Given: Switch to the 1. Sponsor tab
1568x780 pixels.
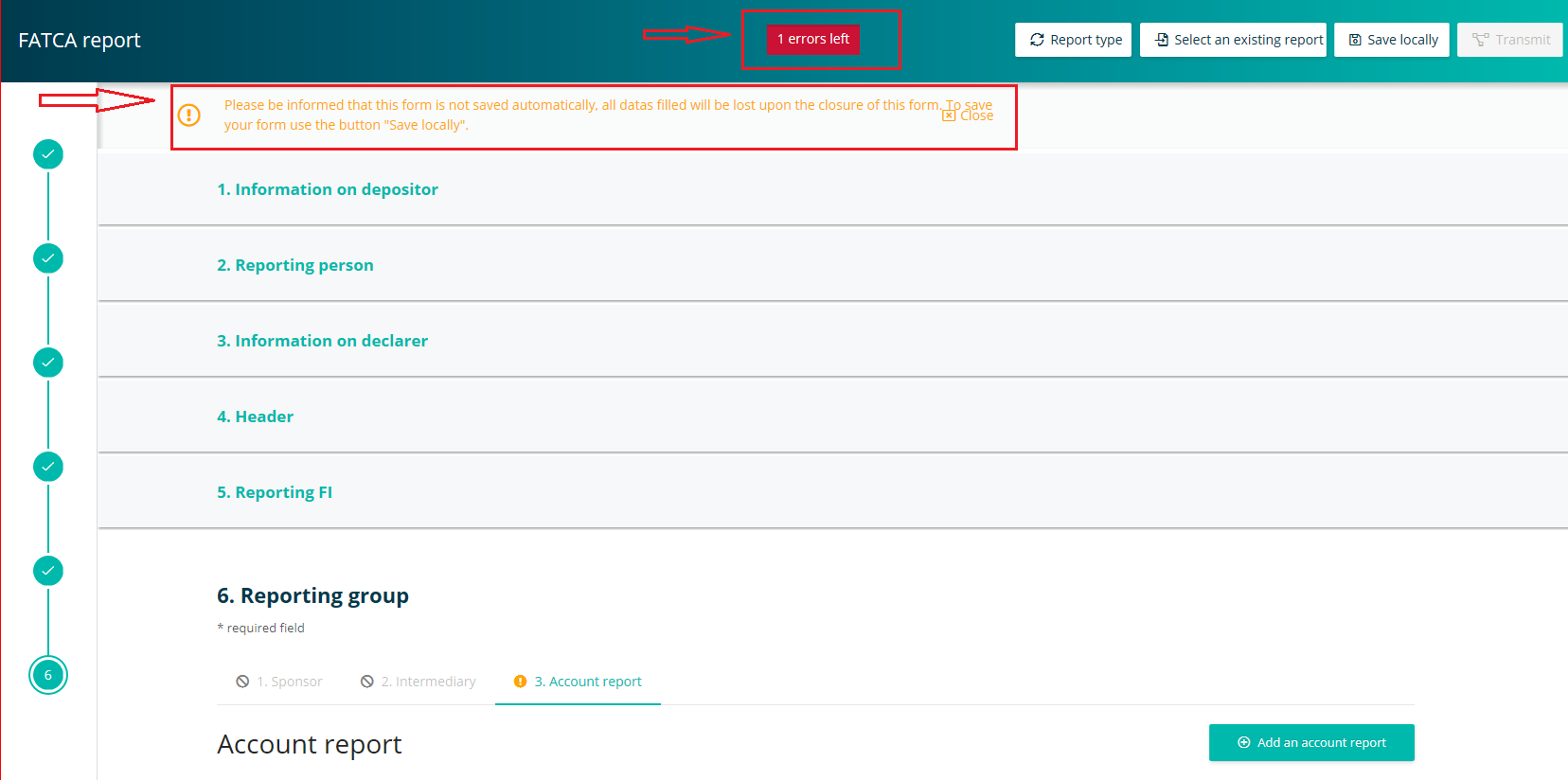Looking at the screenshot, I should click(x=279, y=682).
